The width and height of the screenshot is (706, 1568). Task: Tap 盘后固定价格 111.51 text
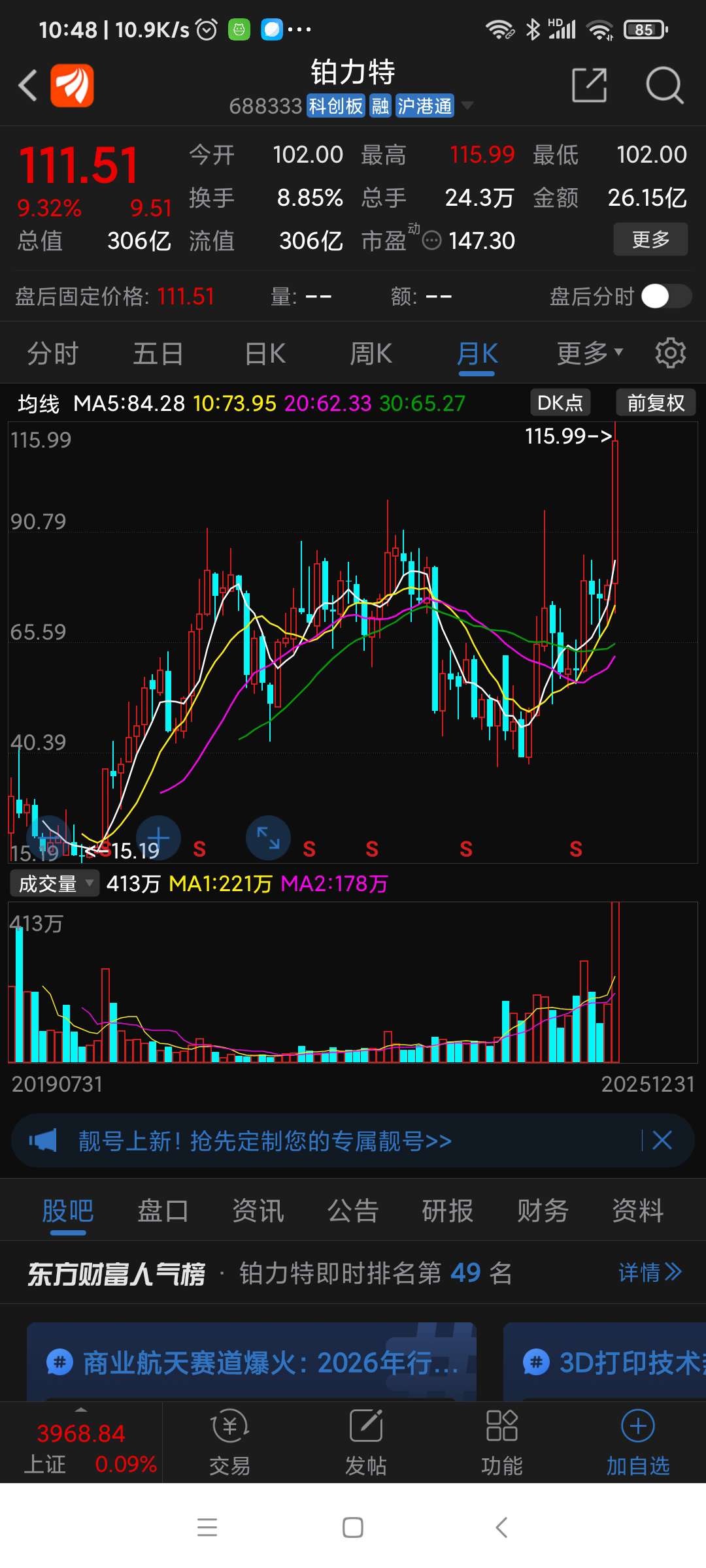point(115,297)
